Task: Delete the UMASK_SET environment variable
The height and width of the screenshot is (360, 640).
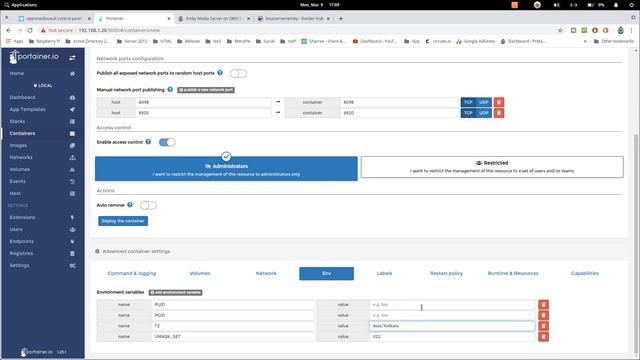Action: 543,336
